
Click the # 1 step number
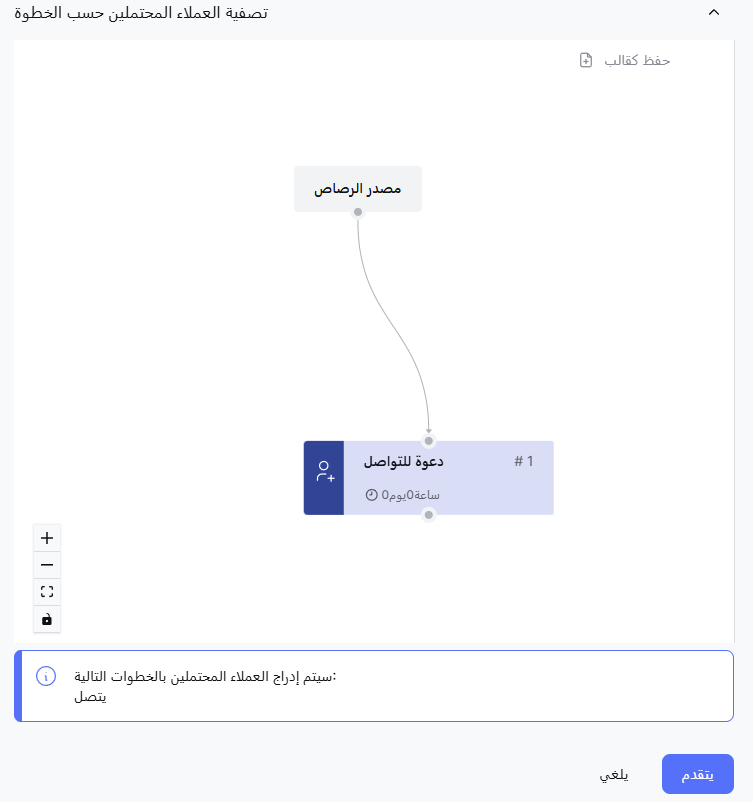[x=524, y=461]
